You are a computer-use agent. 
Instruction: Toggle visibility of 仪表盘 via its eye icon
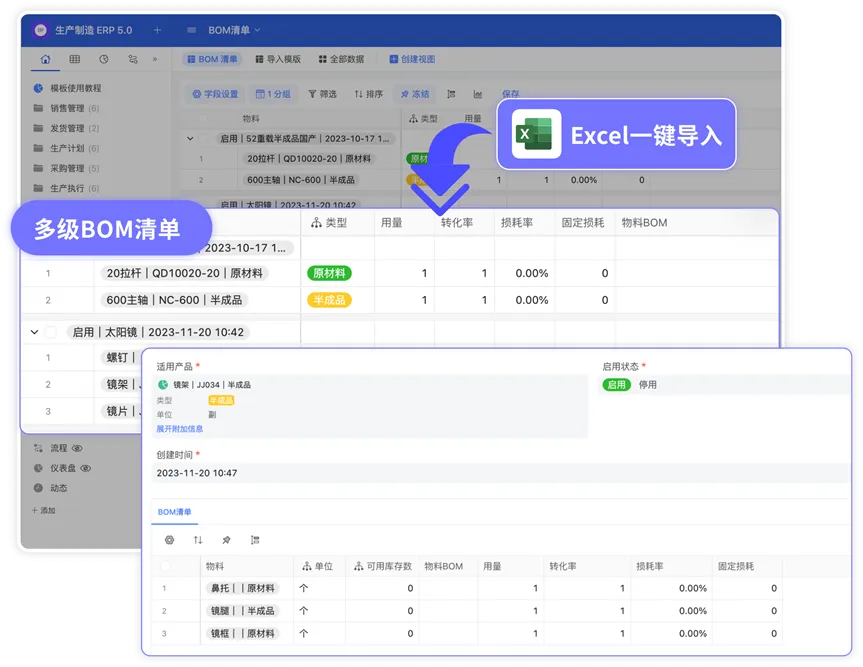coord(85,468)
